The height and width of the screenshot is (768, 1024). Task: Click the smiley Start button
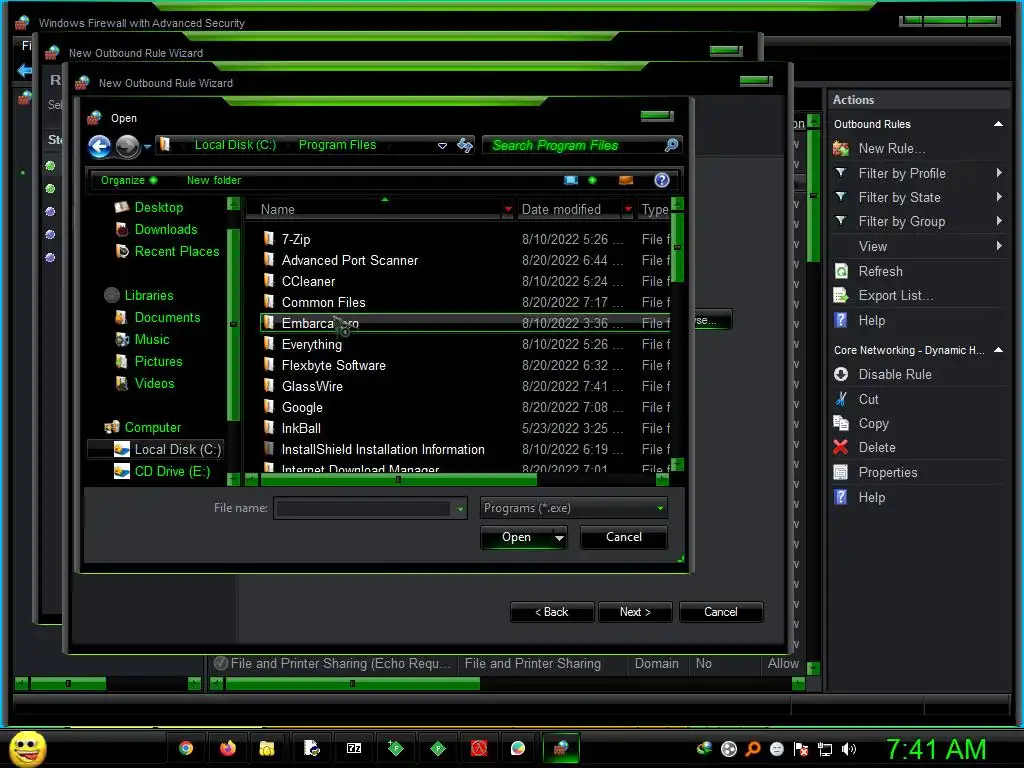27,748
